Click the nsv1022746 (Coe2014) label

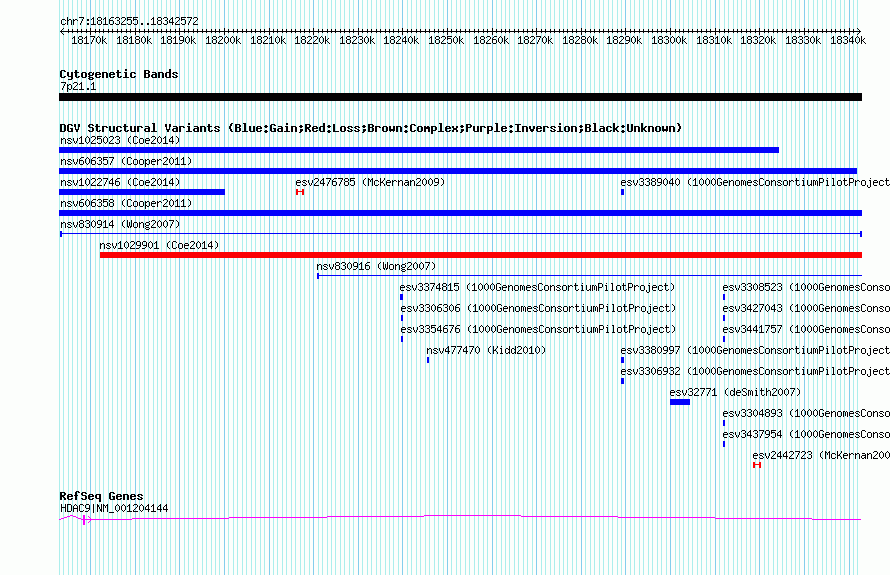(x=120, y=182)
